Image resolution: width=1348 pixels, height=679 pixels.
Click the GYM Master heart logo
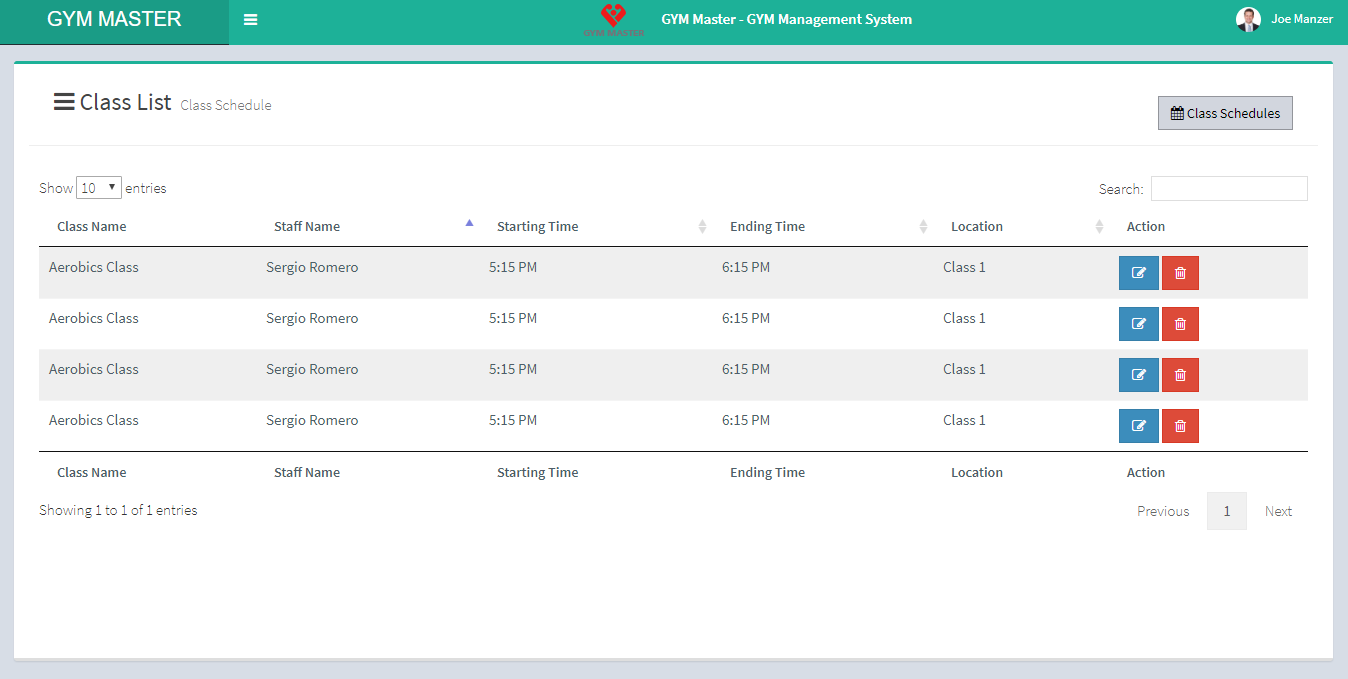click(613, 19)
